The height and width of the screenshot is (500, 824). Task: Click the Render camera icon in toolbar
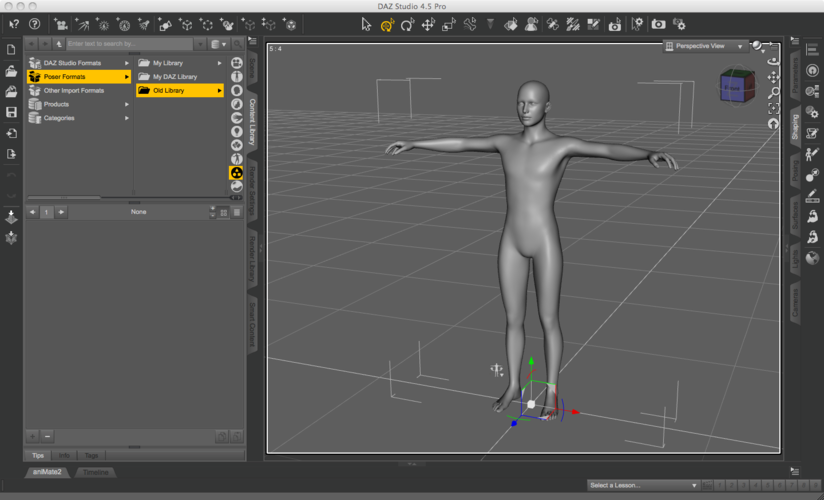pos(659,24)
